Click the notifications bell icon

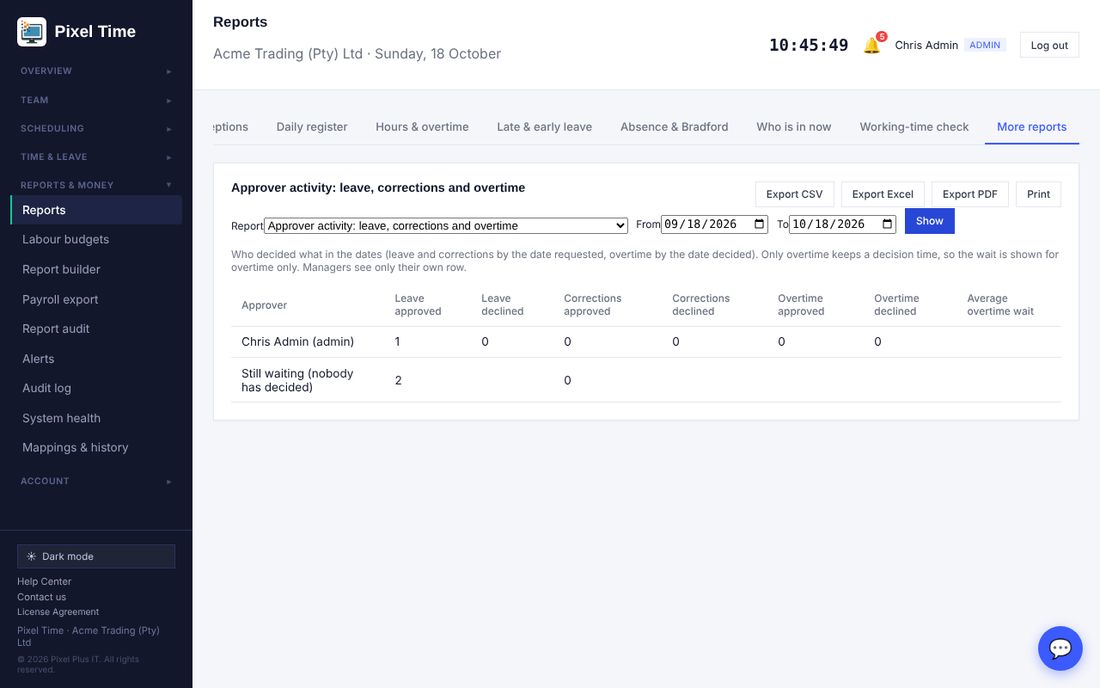coord(871,46)
